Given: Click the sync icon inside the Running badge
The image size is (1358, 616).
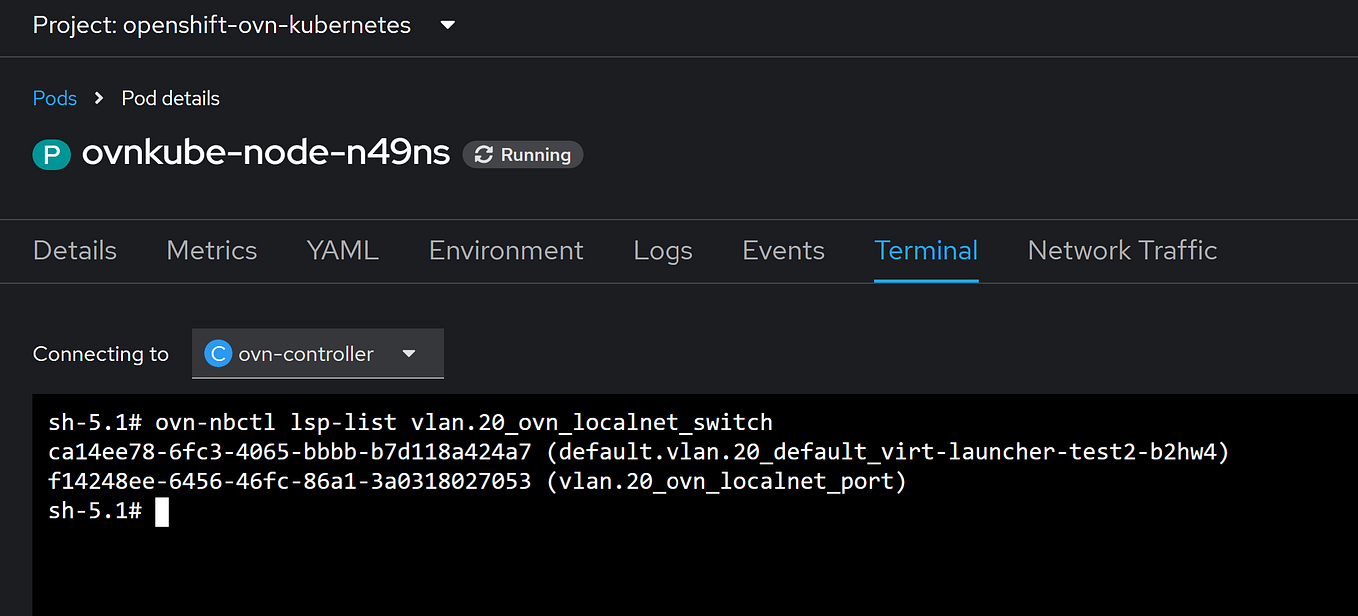Looking at the screenshot, I should point(483,154).
